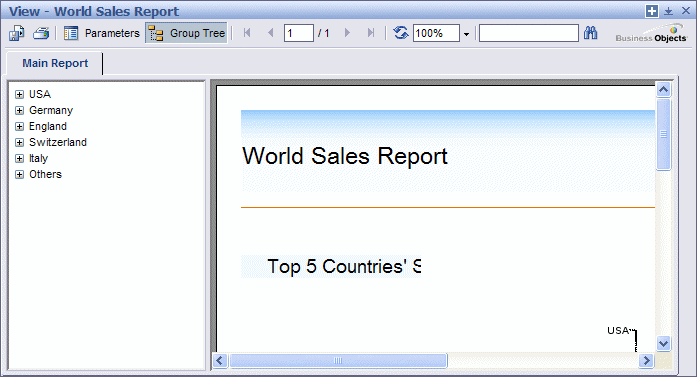
Task: Open the zoom dropdown arrow
Action: [x=466, y=34]
